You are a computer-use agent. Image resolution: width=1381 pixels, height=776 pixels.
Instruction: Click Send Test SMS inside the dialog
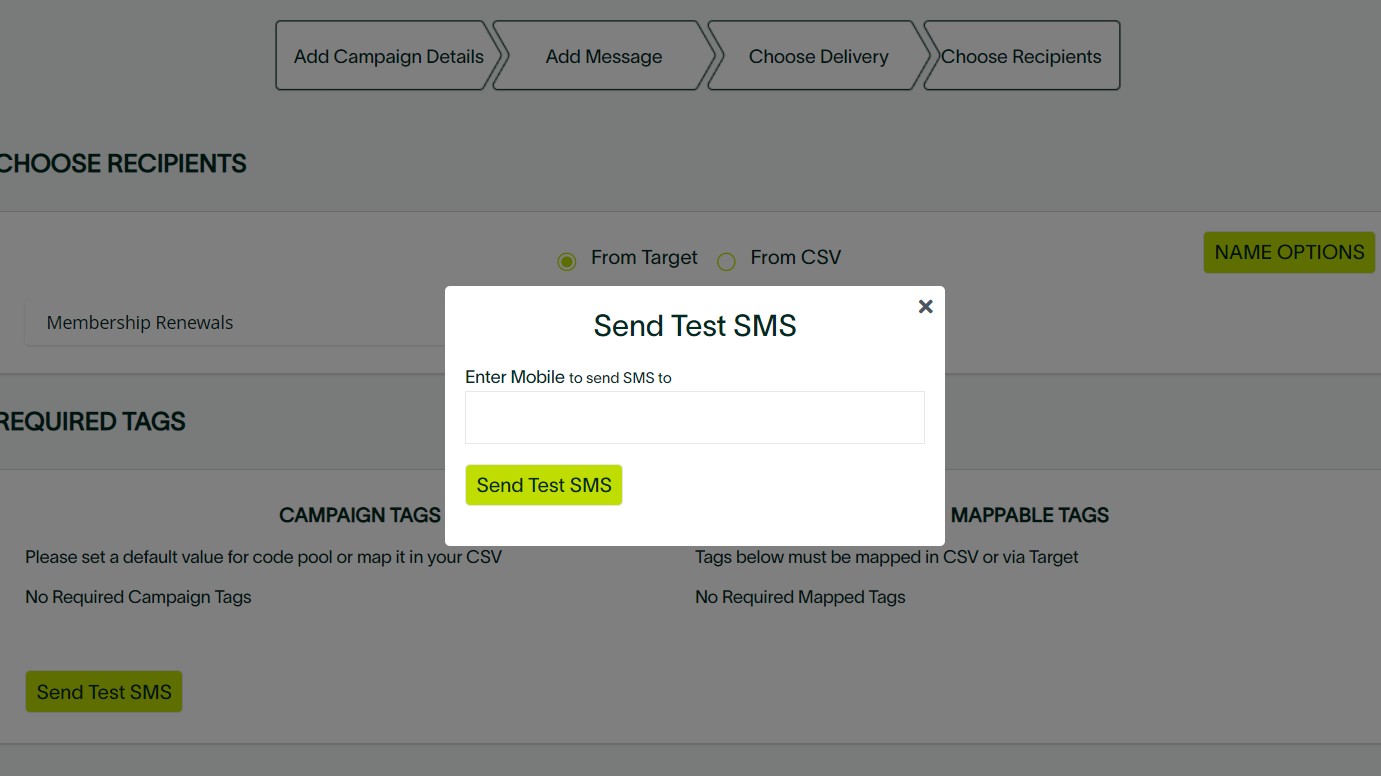pyautogui.click(x=543, y=484)
